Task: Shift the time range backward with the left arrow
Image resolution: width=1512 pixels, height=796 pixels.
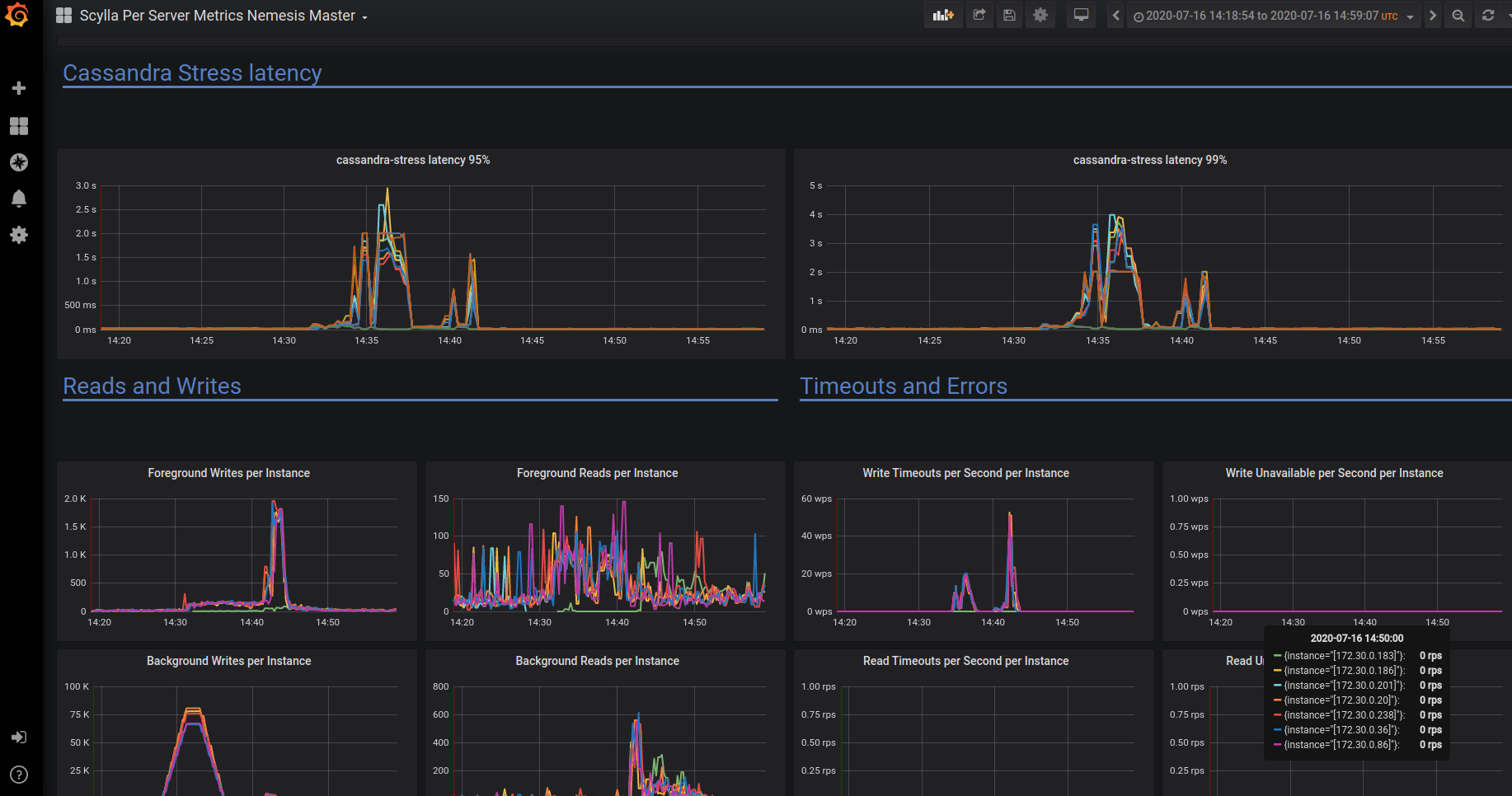Action: coord(1115,15)
